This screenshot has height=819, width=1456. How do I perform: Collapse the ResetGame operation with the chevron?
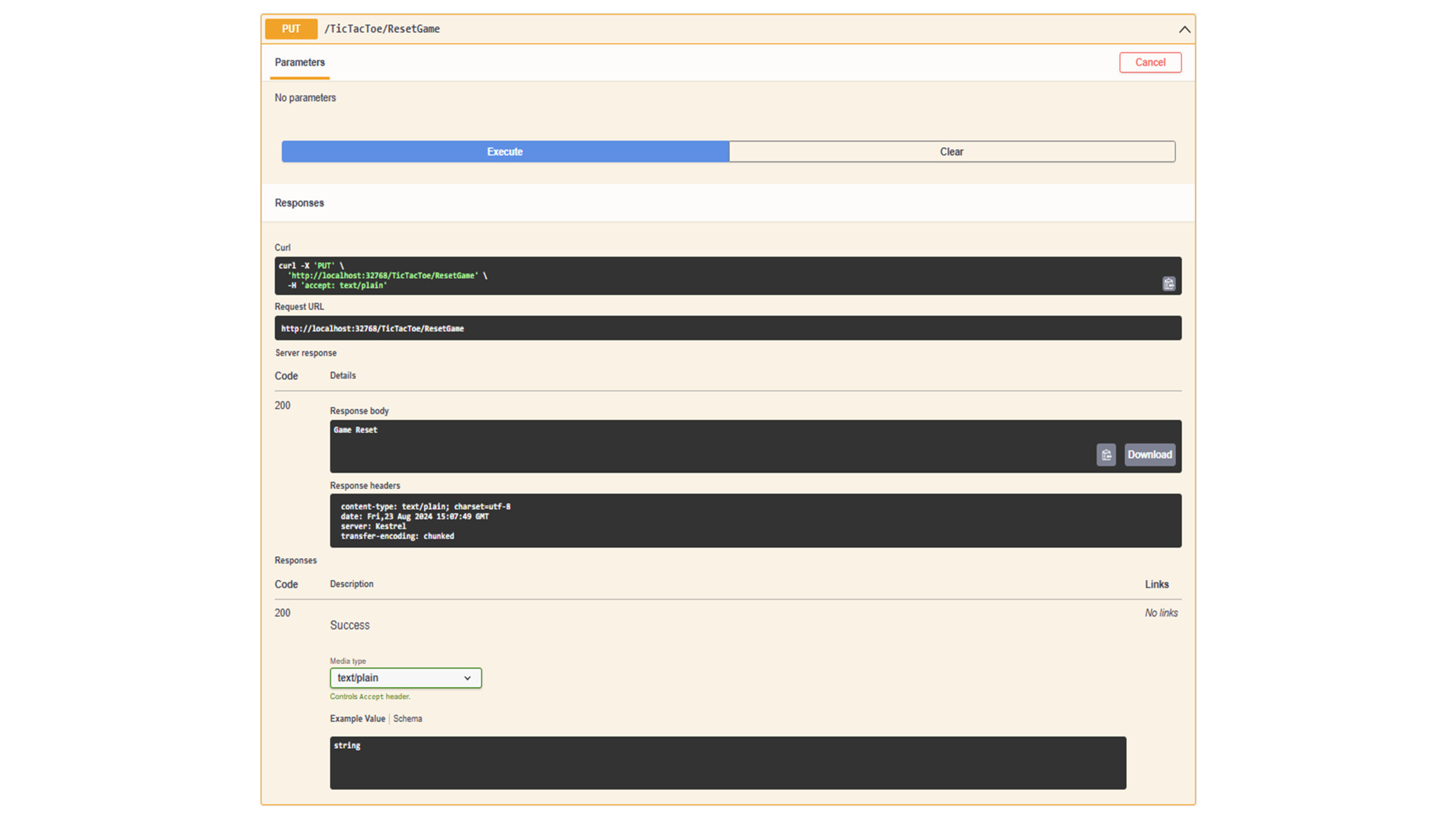pos(1184,30)
